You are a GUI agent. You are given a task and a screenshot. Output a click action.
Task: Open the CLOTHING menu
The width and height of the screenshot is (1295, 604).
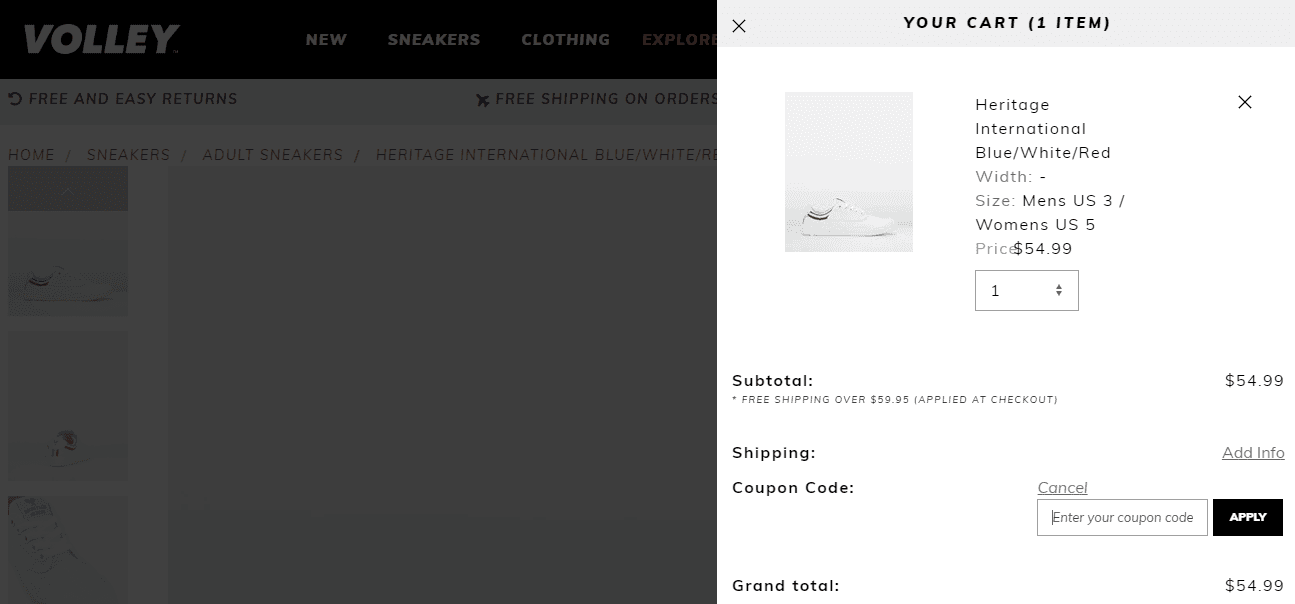click(565, 40)
